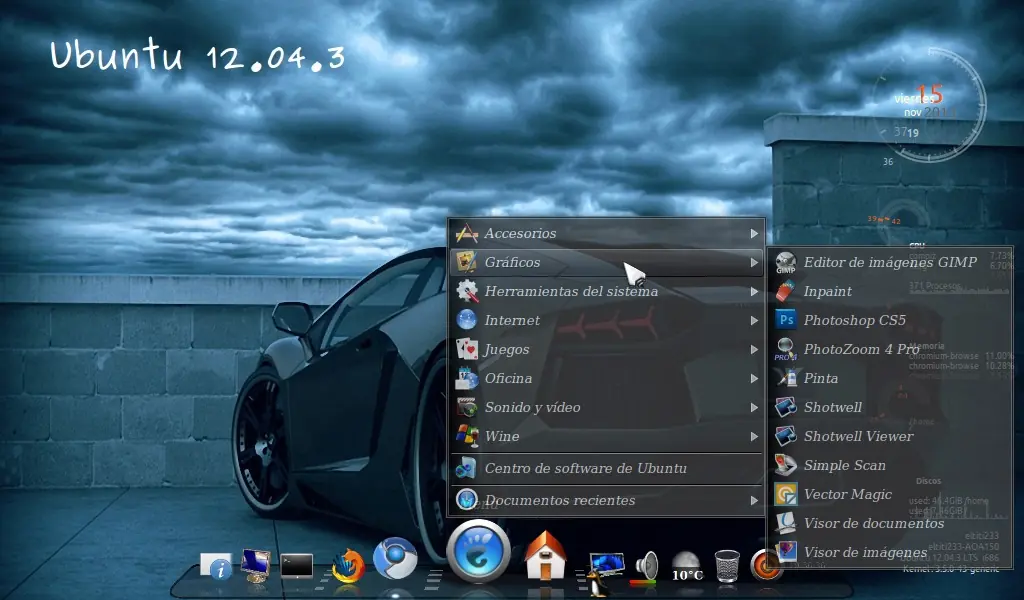Open Visor de documentos
Image resolution: width=1024 pixels, height=600 pixels.
[x=890, y=524]
